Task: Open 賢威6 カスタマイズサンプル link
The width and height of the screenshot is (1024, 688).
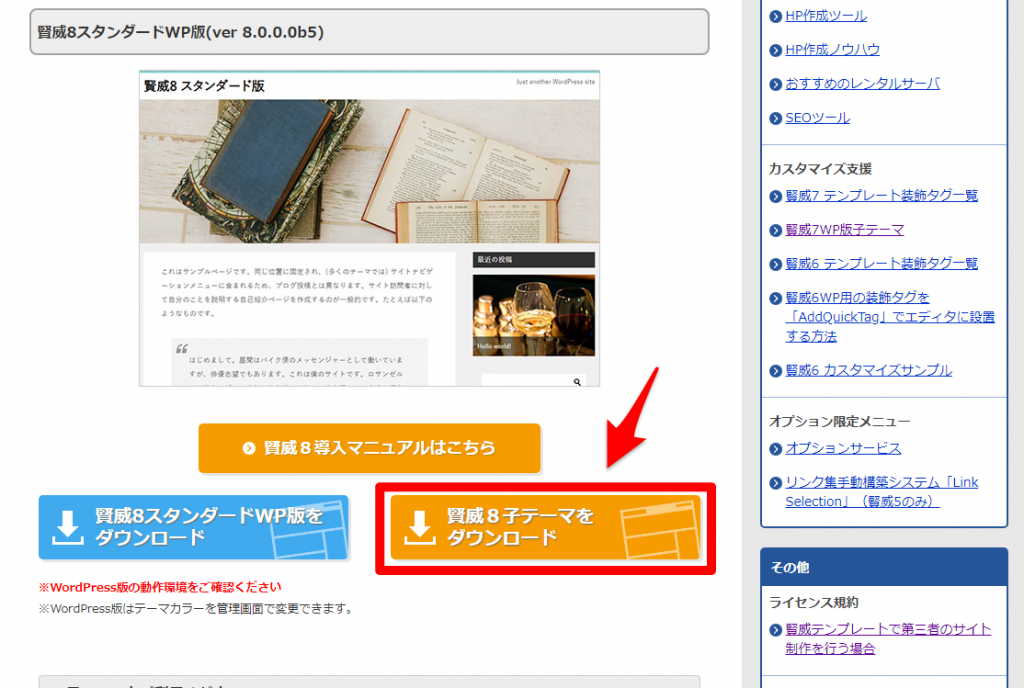Action: click(869, 370)
